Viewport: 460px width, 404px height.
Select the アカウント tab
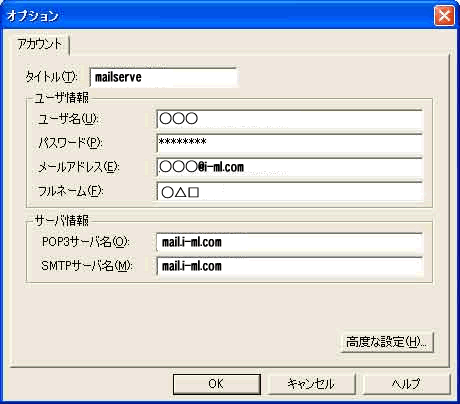pos(40,44)
